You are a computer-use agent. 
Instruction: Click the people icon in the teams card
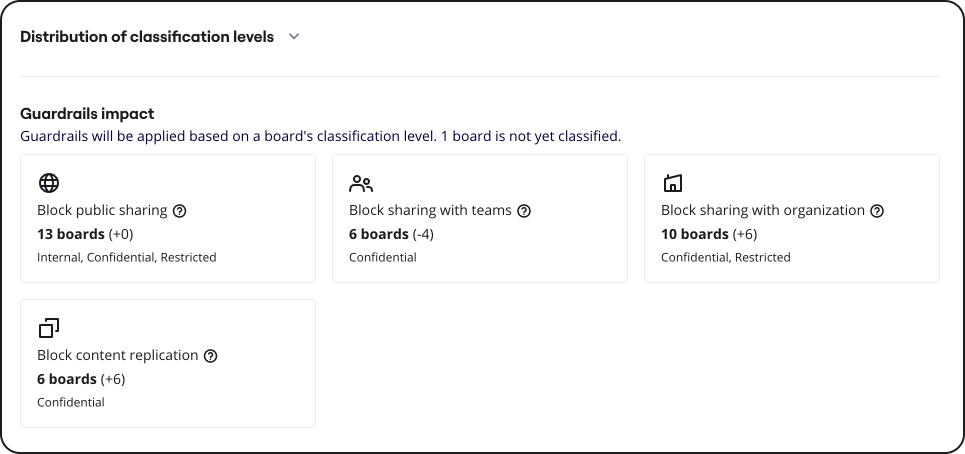point(361,183)
